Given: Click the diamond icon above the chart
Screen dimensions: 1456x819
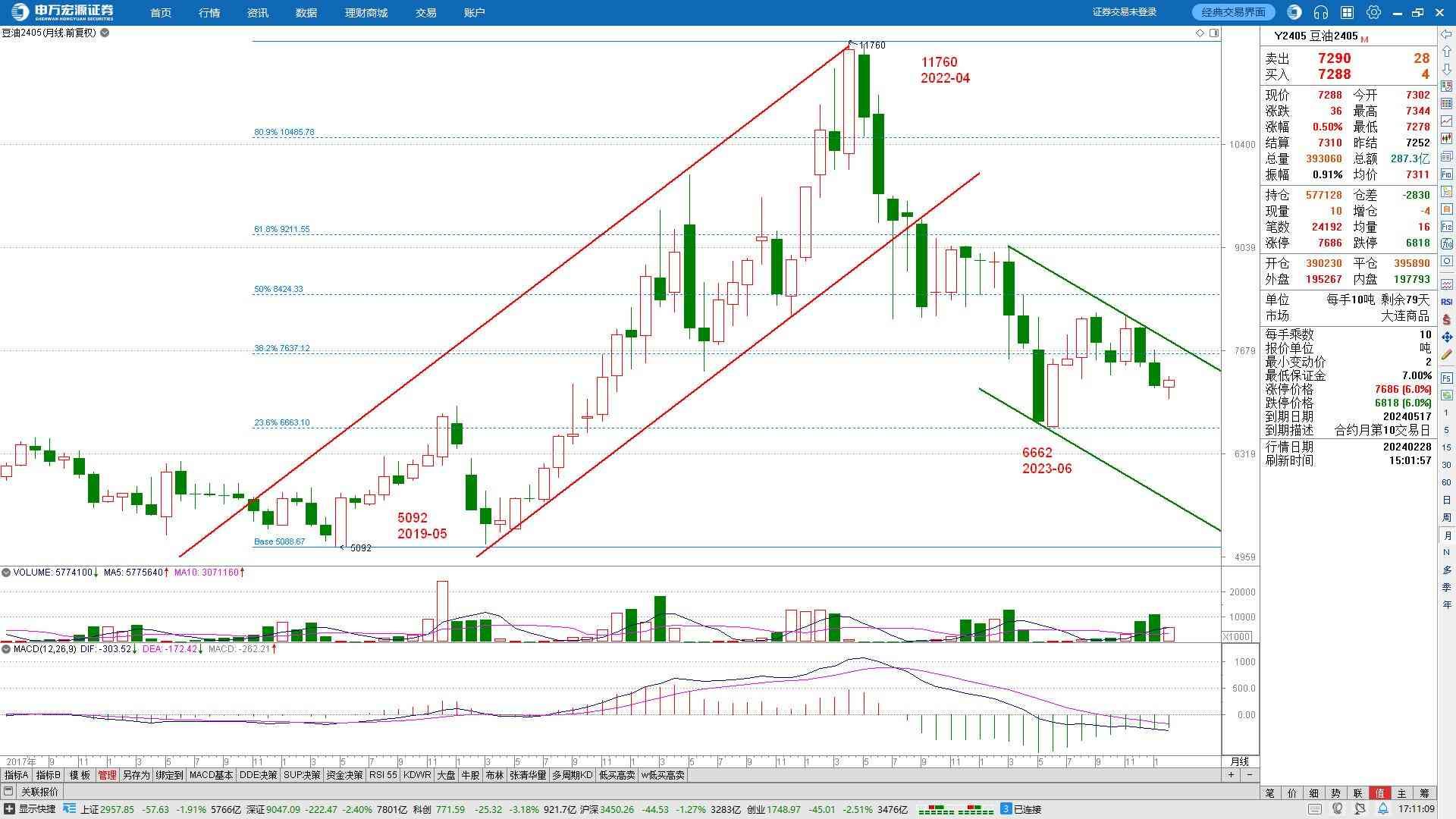Looking at the screenshot, I should pyautogui.click(x=1200, y=33).
